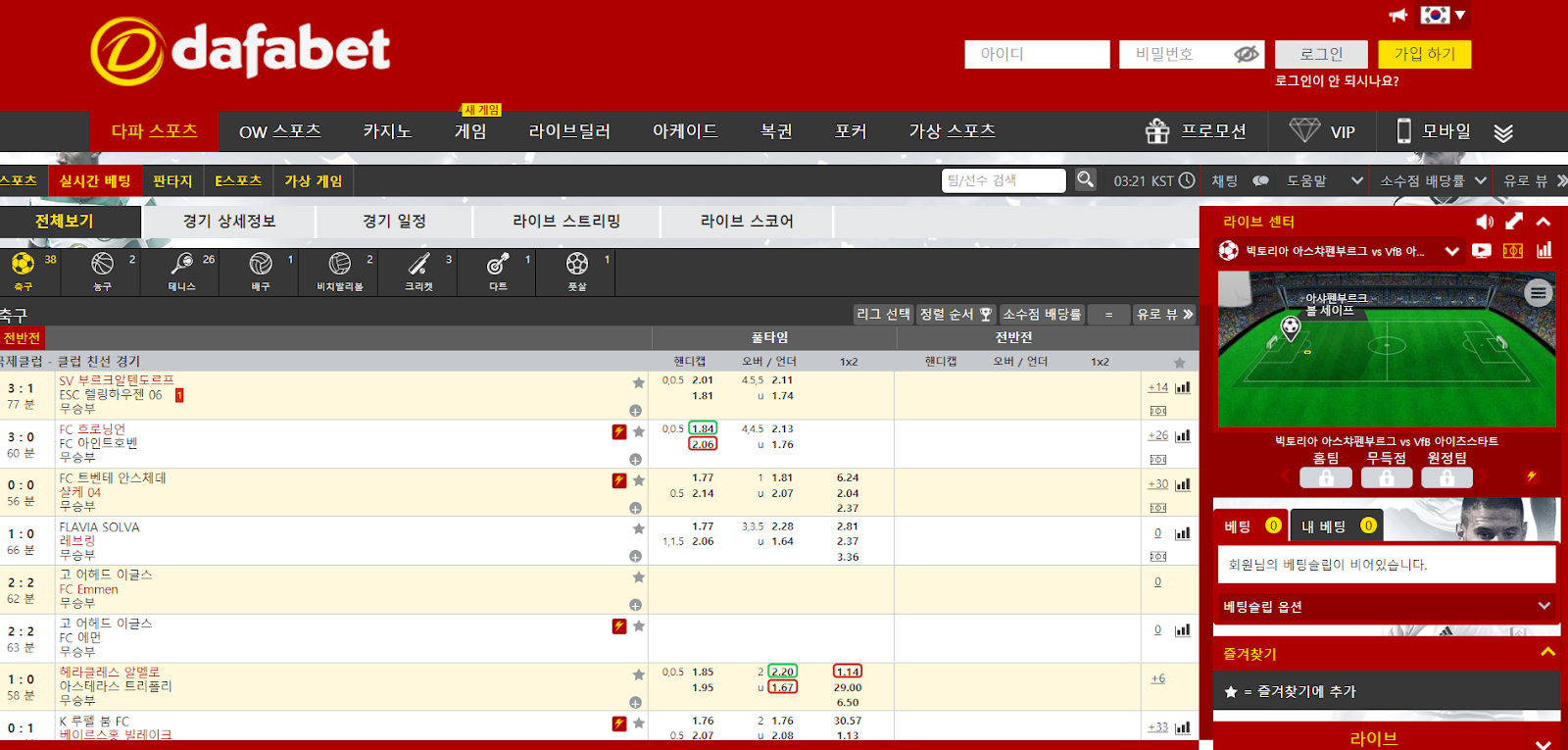Switch Live Center to pitch view
This screenshot has height=750, width=1568.
[x=1513, y=251]
